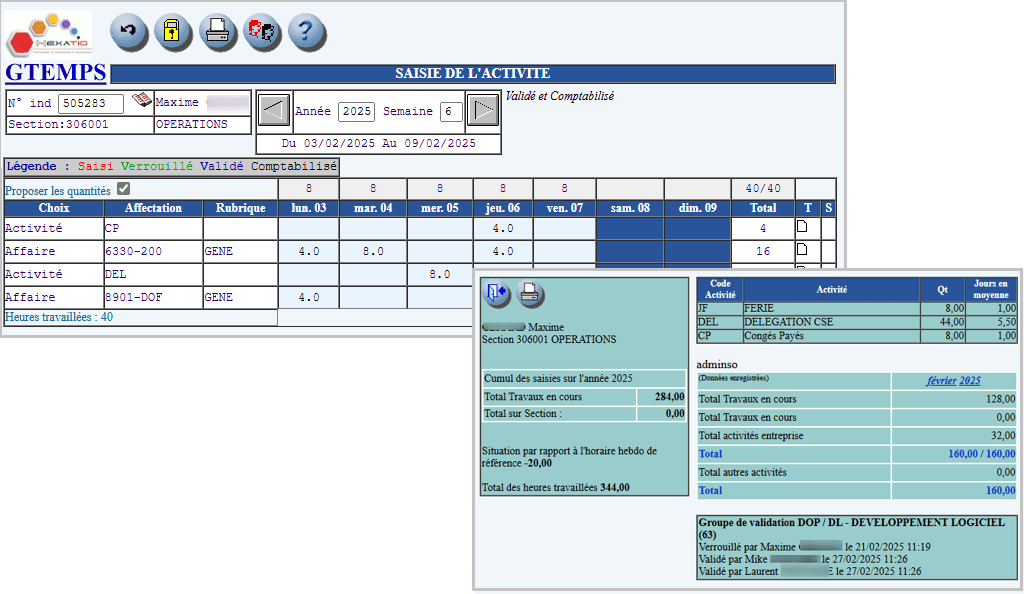The width and height of the screenshot is (1024, 594).
Task: Go to previous week with left arrow
Action: pyautogui.click(x=273, y=109)
